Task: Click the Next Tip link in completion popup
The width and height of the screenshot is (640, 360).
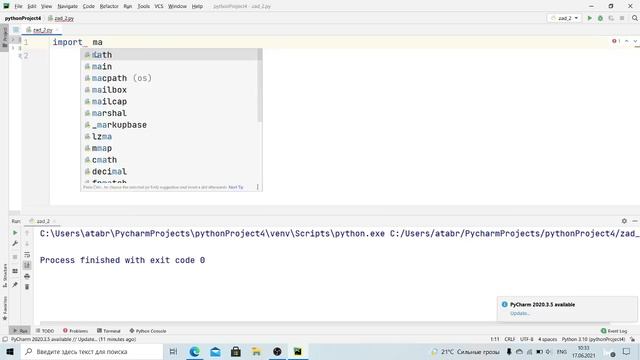Action: tap(236, 187)
